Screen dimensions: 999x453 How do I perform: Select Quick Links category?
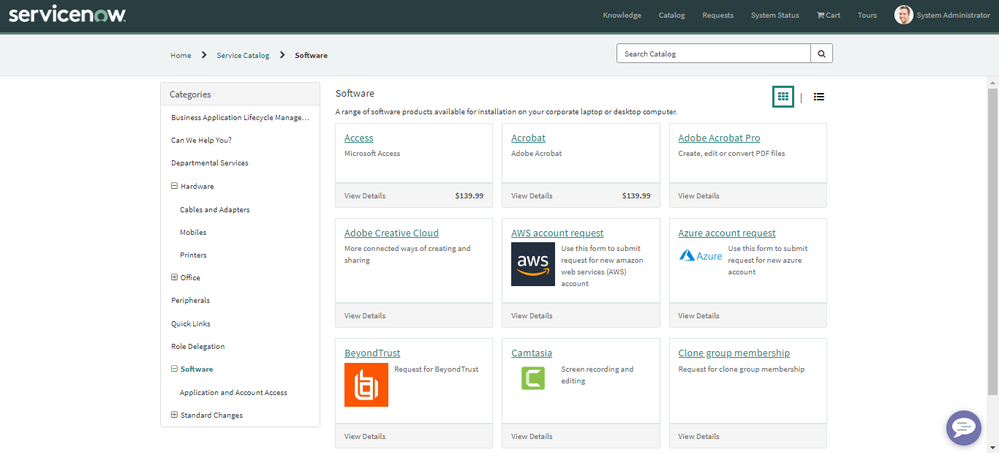point(190,323)
